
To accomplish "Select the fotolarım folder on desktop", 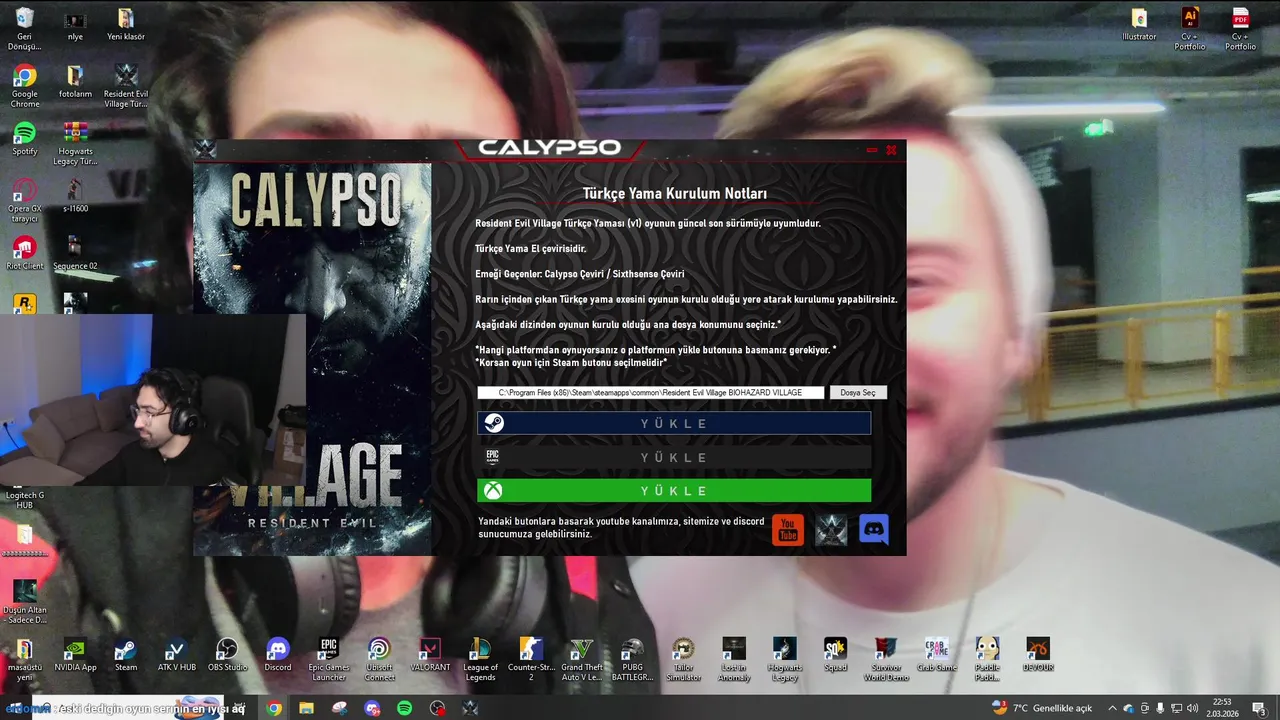I will coord(75,82).
